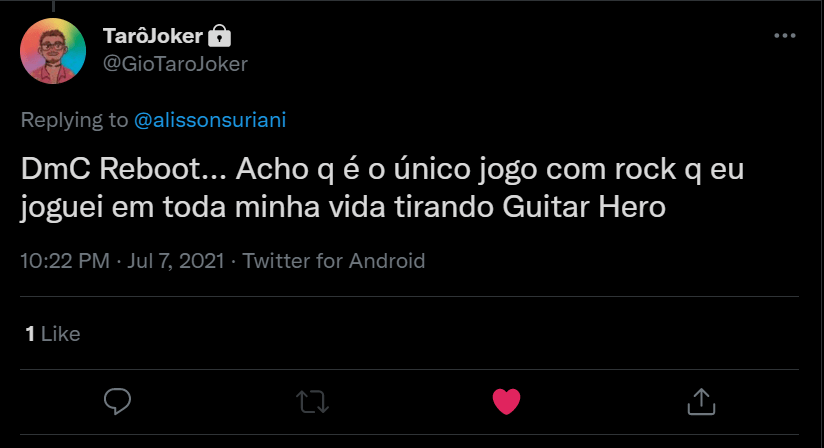Click the @GioTaroJoker handle
Screen dimensions: 824x448
tap(175, 63)
